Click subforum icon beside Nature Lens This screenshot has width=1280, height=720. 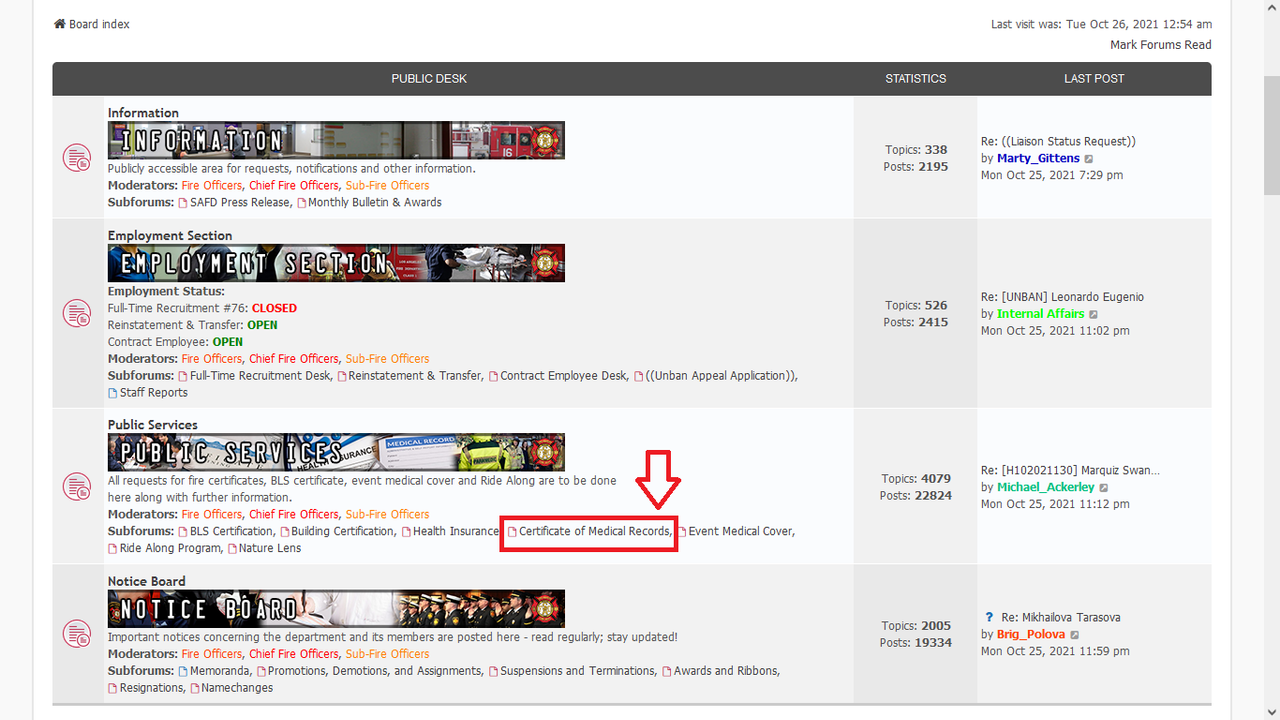point(232,549)
